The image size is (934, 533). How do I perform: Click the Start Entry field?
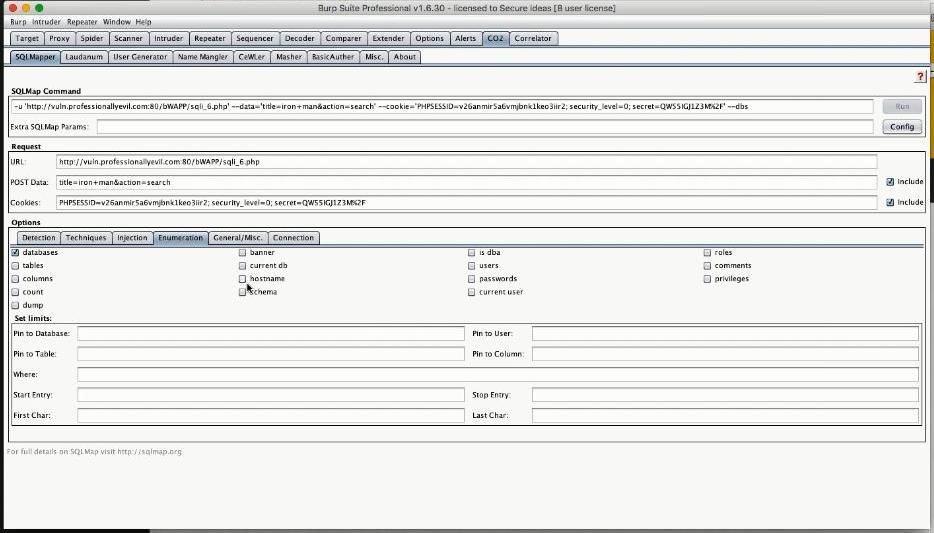tap(270, 395)
